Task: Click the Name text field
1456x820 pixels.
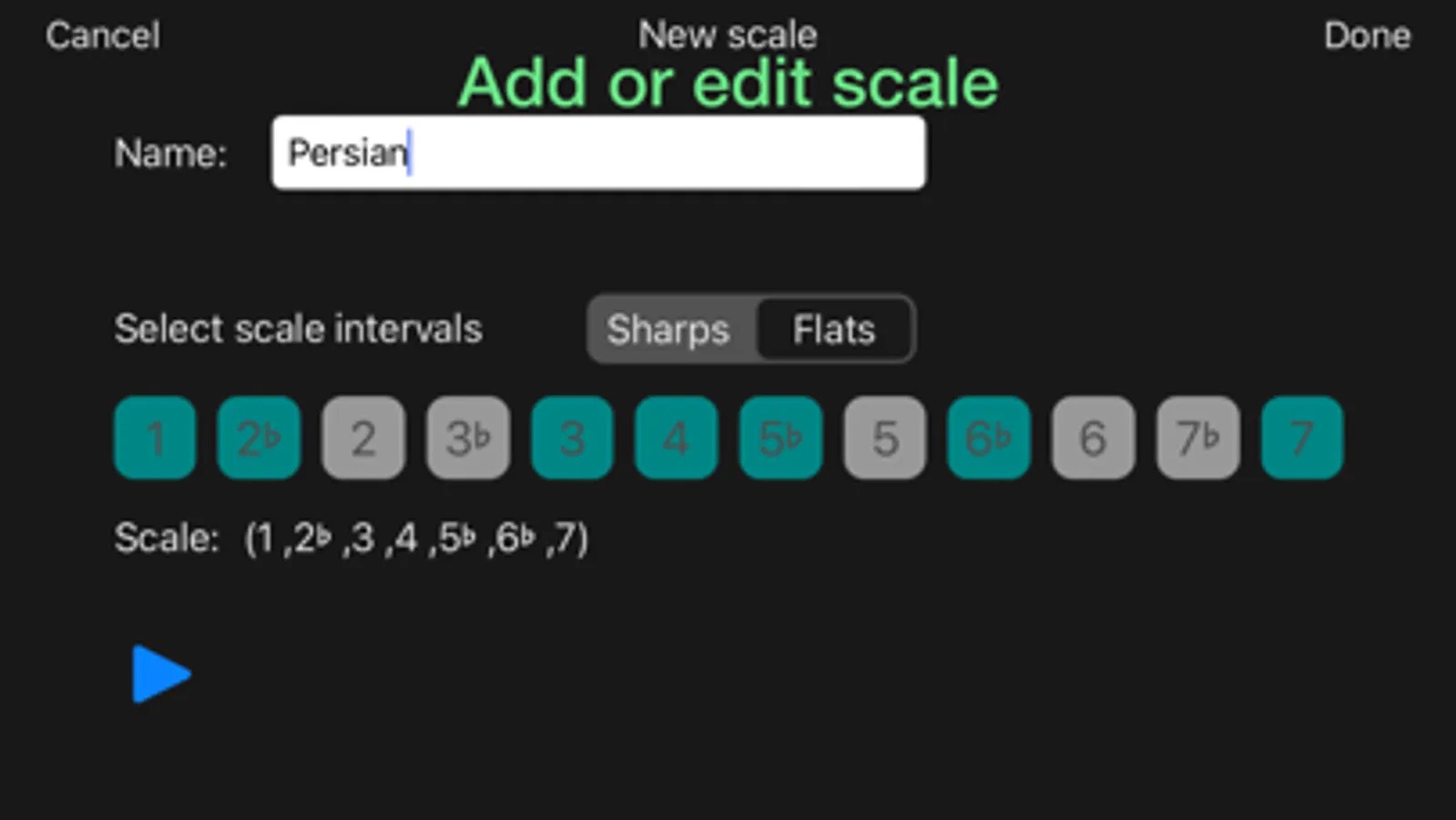Action: click(598, 153)
